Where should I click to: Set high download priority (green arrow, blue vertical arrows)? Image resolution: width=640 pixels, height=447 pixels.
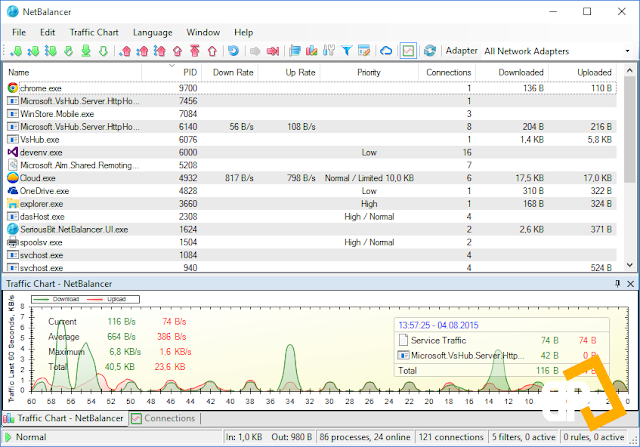pos(51,51)
